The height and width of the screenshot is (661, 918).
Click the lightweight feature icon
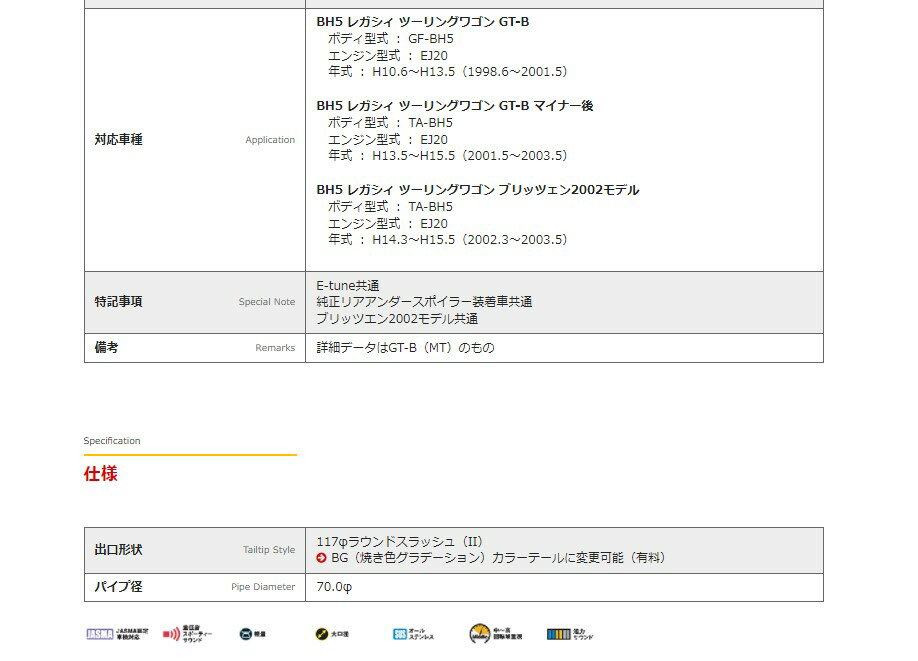(246, 634)
